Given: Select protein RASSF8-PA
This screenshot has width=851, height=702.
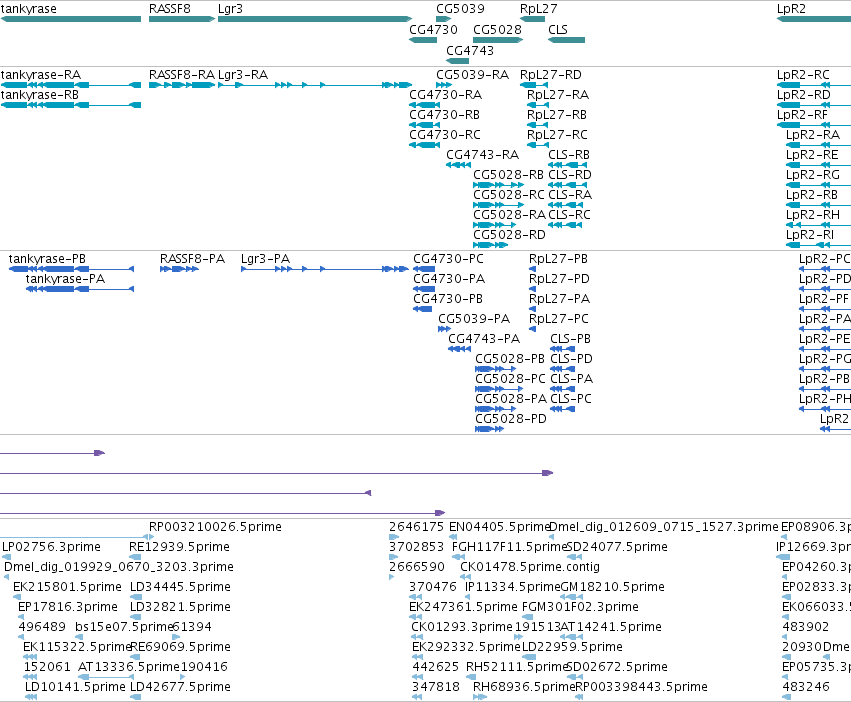Looking at the screenshot, I should pyautogui.click(x=192, y=259).
